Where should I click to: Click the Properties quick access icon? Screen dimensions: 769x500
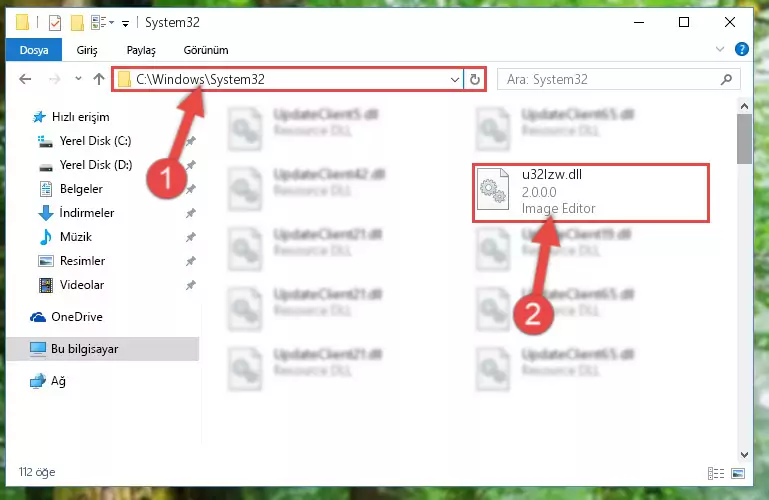(55, 23)
